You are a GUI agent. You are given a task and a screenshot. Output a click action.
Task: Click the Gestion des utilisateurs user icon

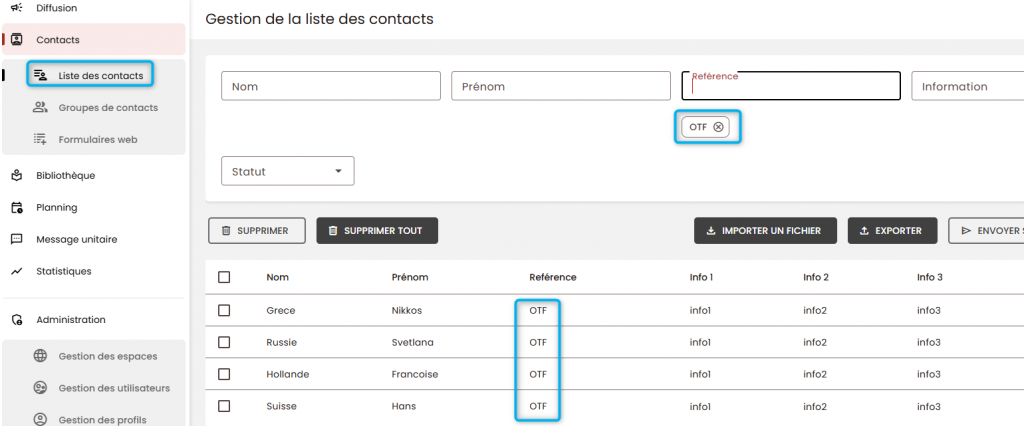pyautogui.click(x=40, y=387)
